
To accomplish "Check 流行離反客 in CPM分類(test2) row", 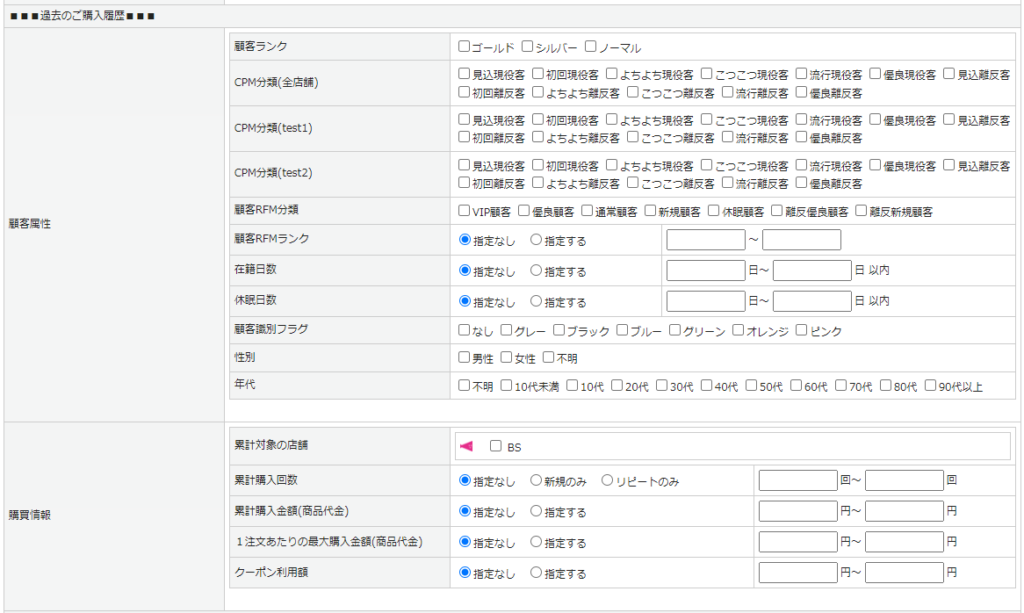I will click(727, 183).
